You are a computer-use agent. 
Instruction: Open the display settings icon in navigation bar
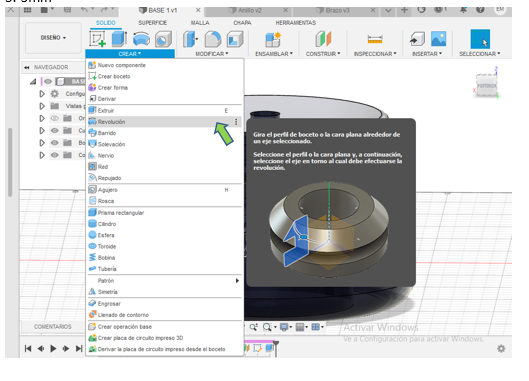pos(284,327)
